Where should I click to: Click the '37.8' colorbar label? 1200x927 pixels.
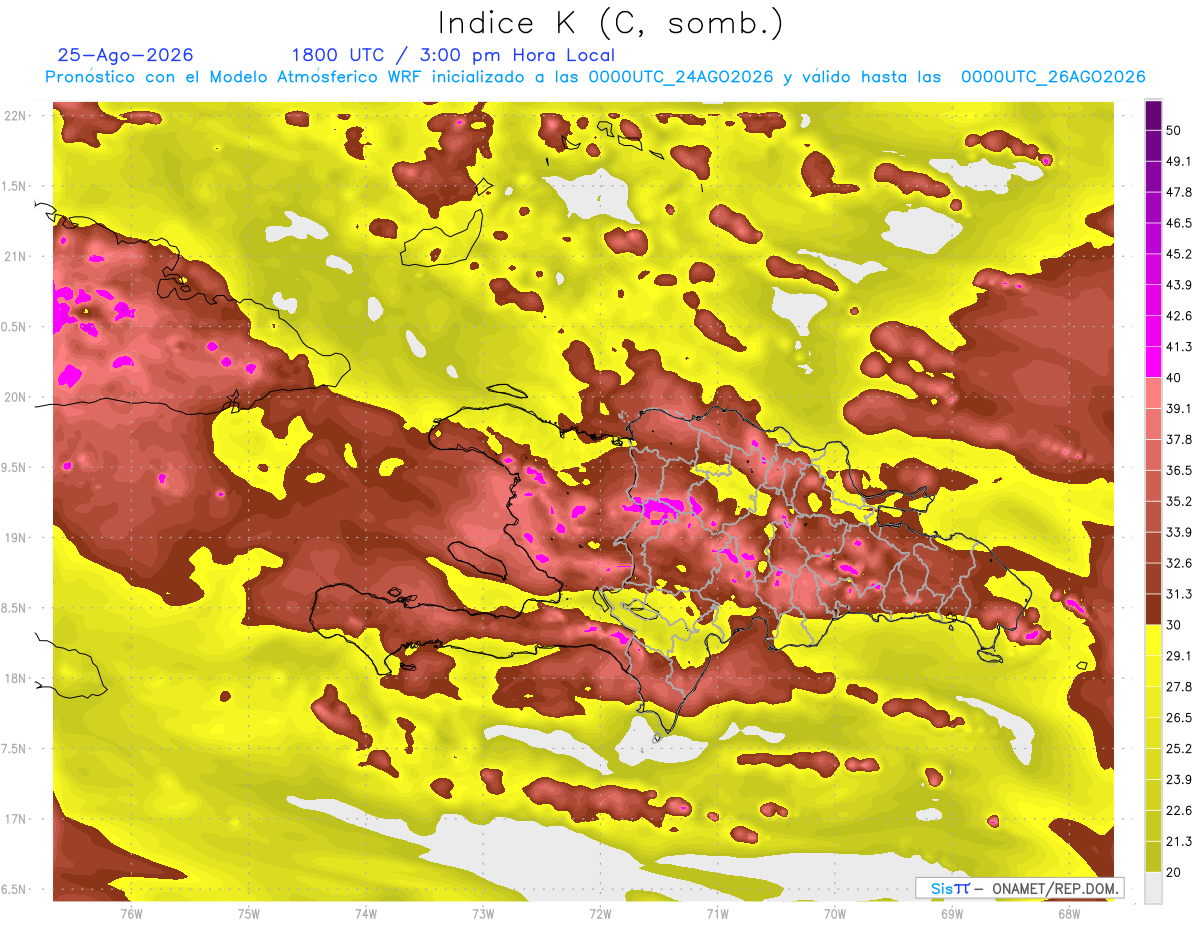(x=1179, y=440)
